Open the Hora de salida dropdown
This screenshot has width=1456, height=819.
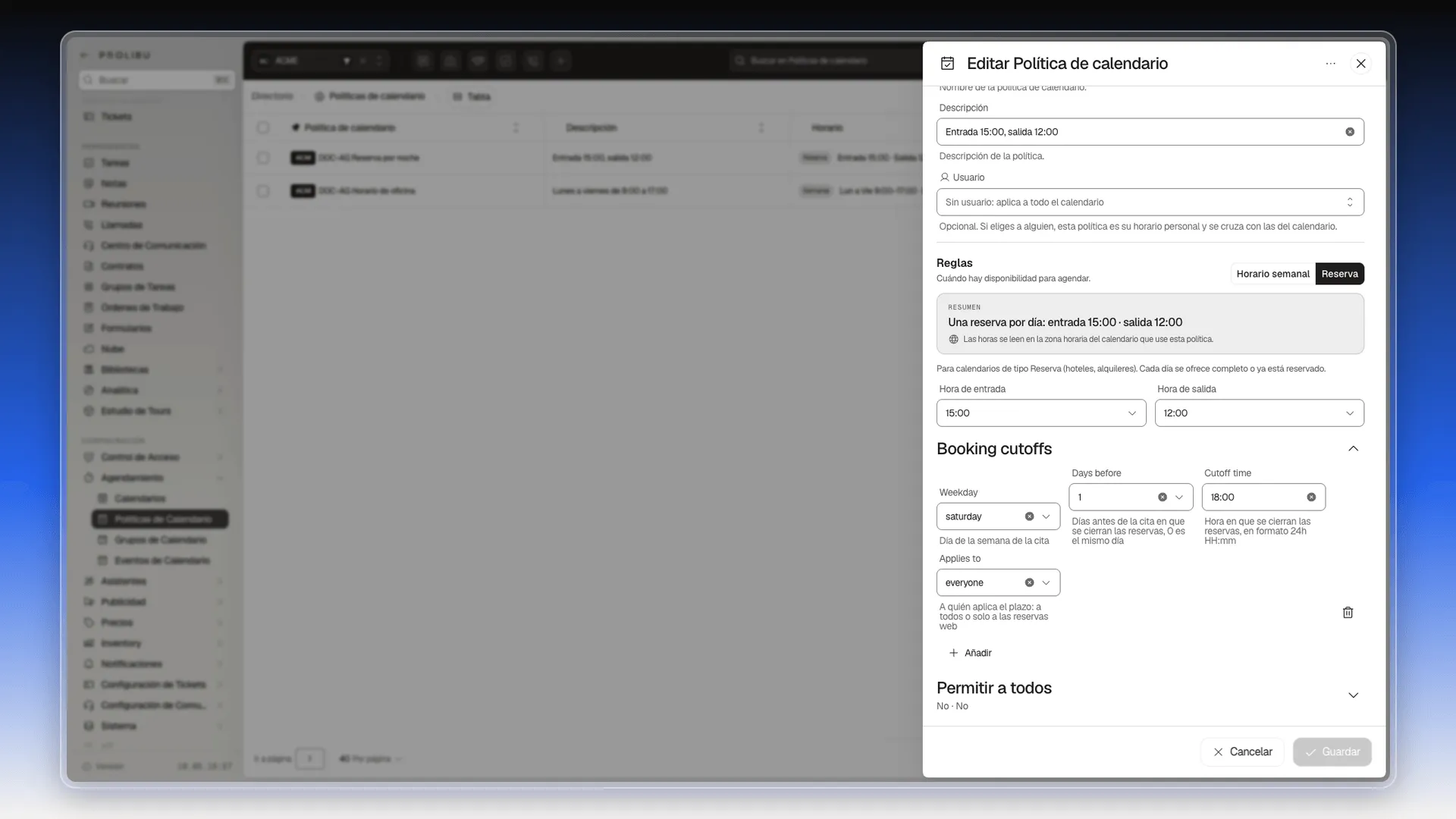[x=1259, y=413]
